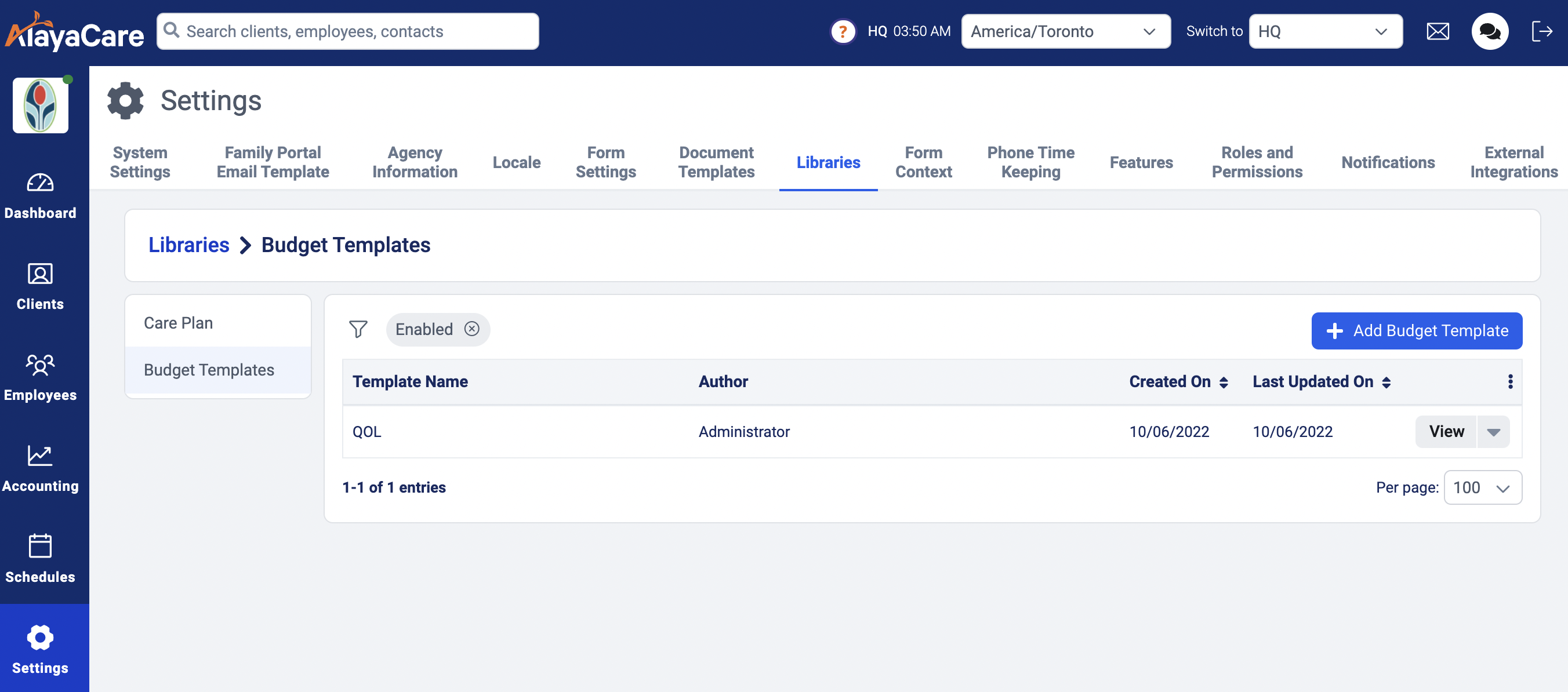Open Employees in the sidebar
This screenshot has width=1568, height=692.
click(x=40, y=378)
